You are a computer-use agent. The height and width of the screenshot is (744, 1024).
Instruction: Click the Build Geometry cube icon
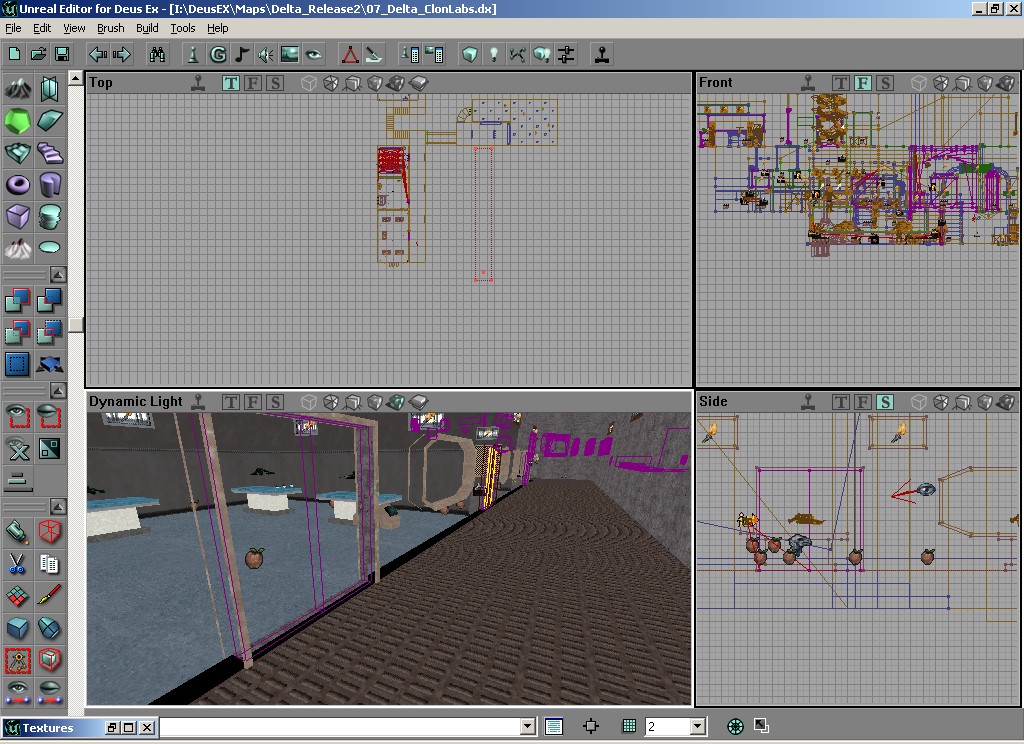pos(470,54)
